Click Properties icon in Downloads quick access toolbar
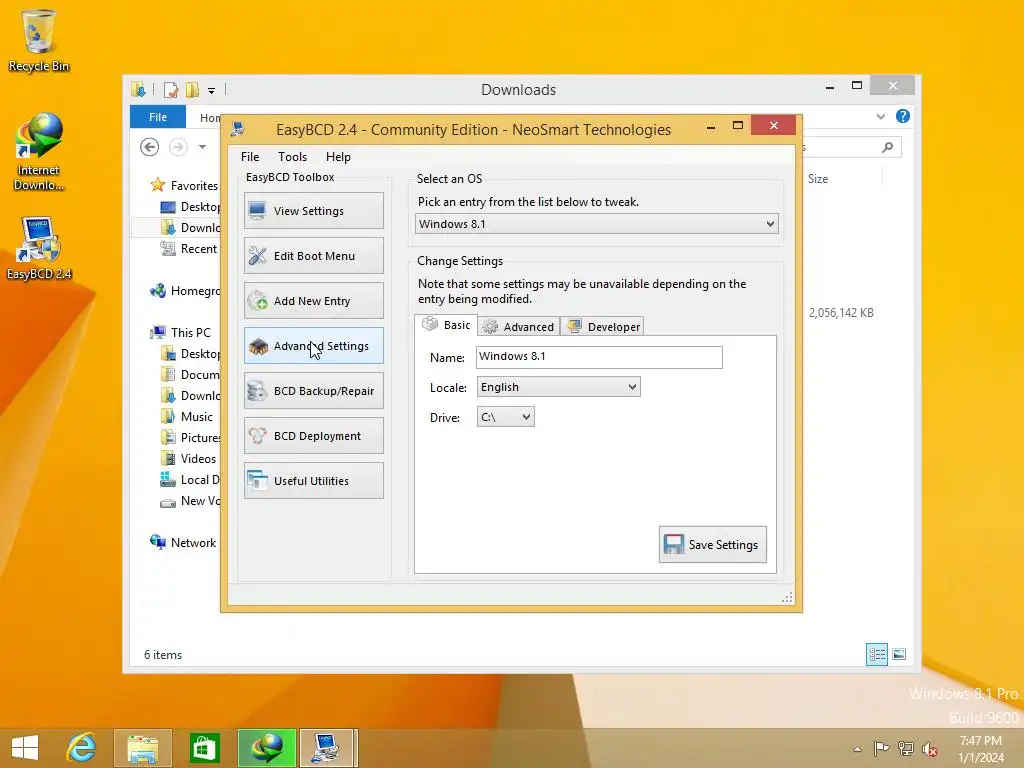 pos(171,90)
